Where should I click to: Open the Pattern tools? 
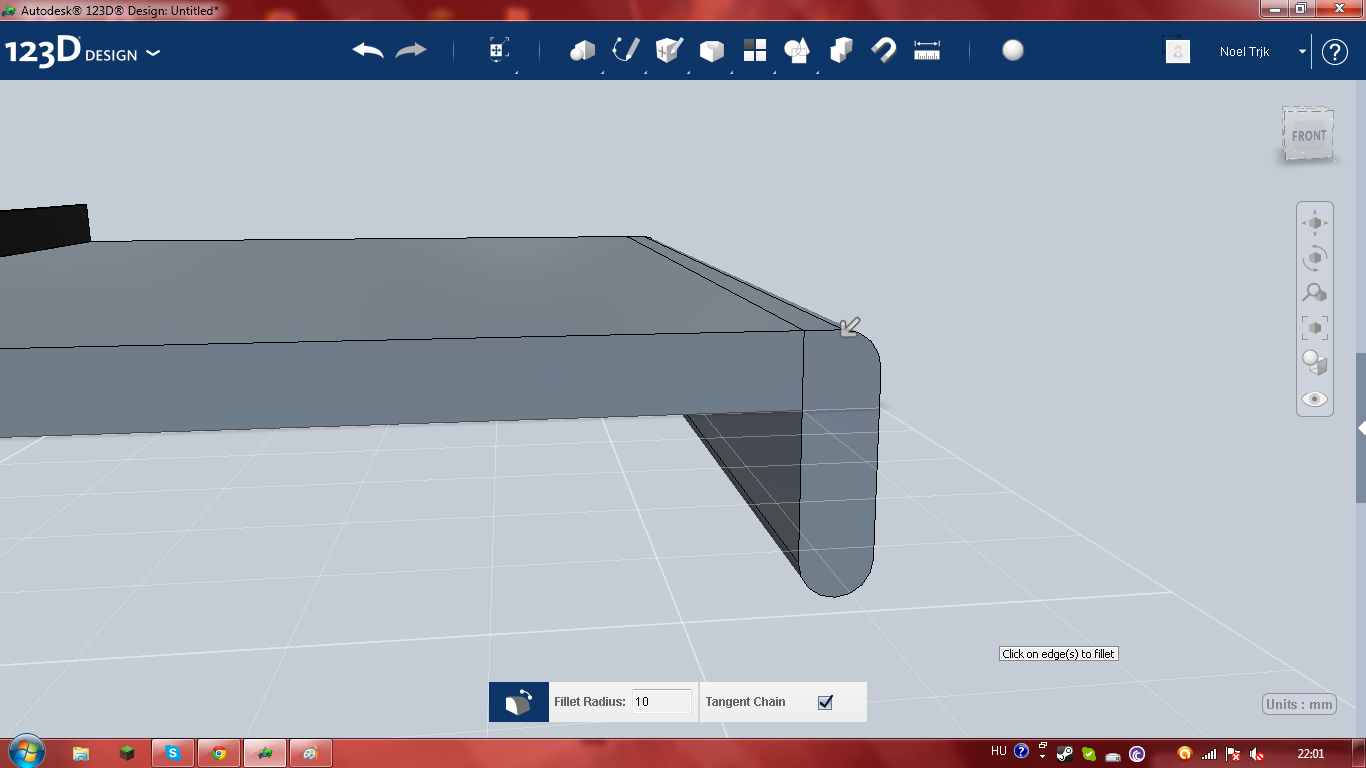tap(754, 51)
